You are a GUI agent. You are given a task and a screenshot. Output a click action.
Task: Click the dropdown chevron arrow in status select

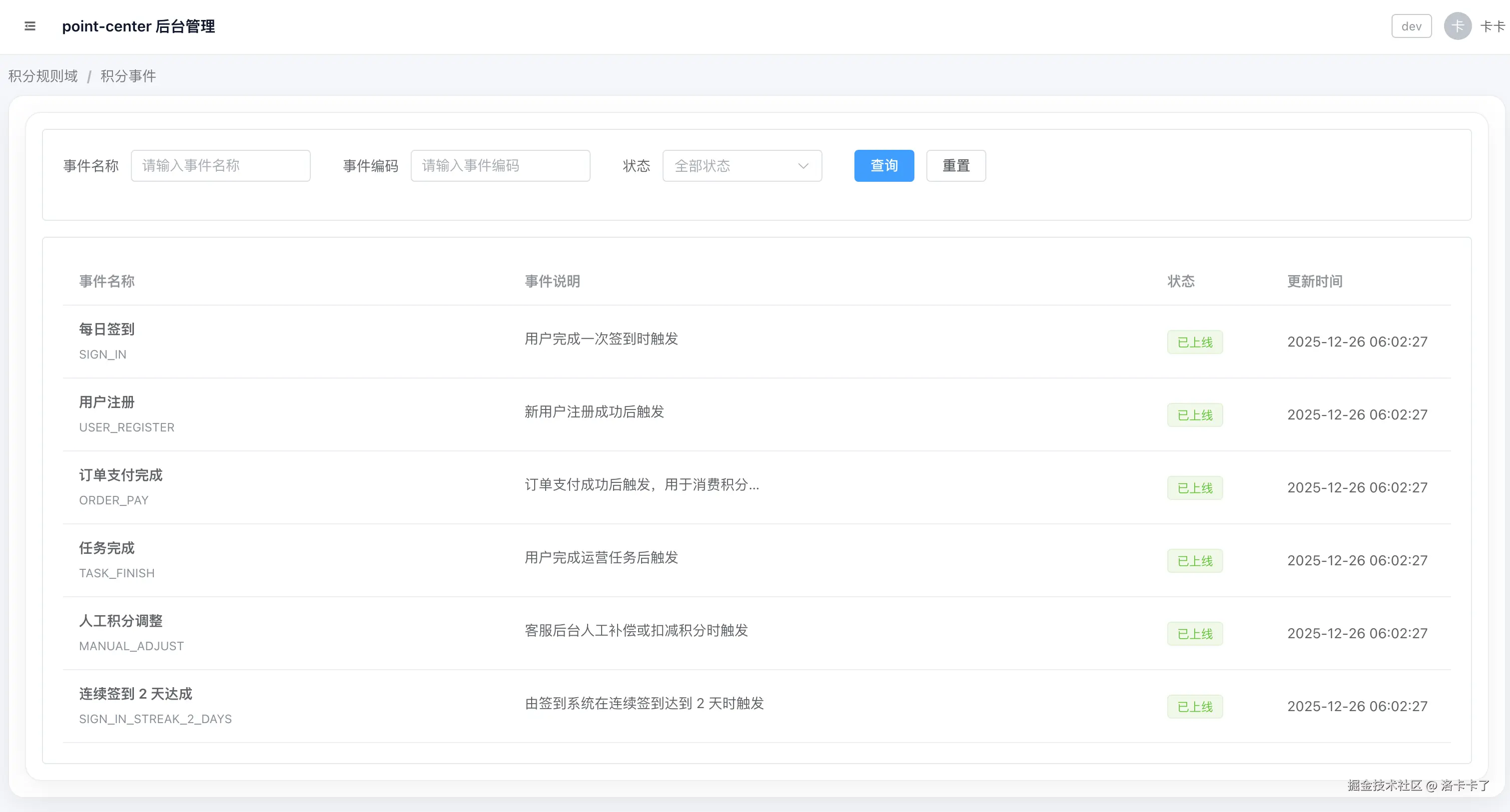pyautogui.click(x=803, y=166)
